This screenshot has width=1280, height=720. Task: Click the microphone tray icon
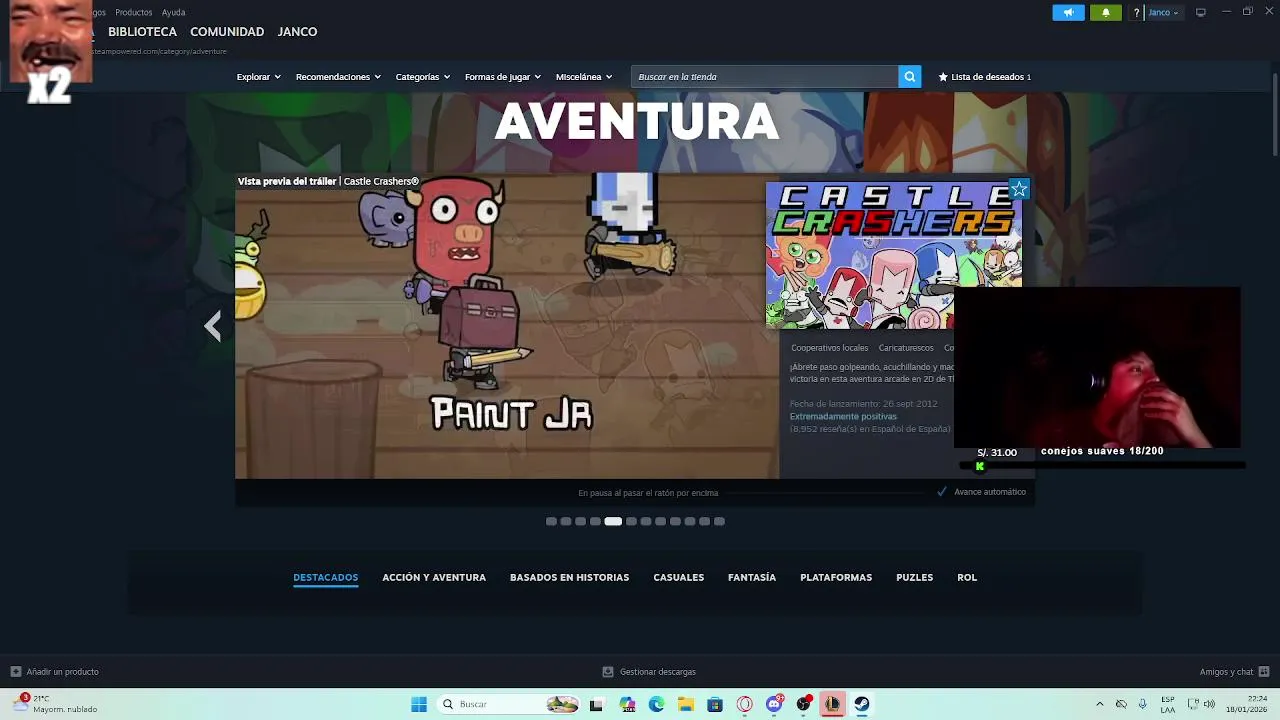coord(1142,704)
